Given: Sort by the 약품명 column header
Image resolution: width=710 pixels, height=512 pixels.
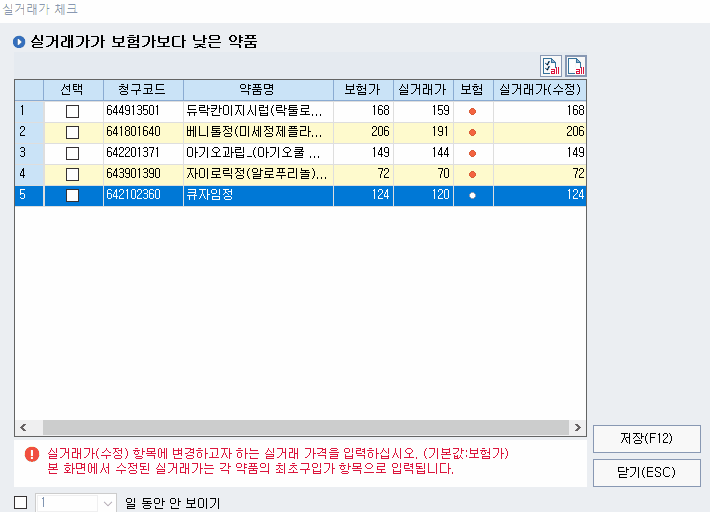Looking at the screenshot, I should pos(257,89).
